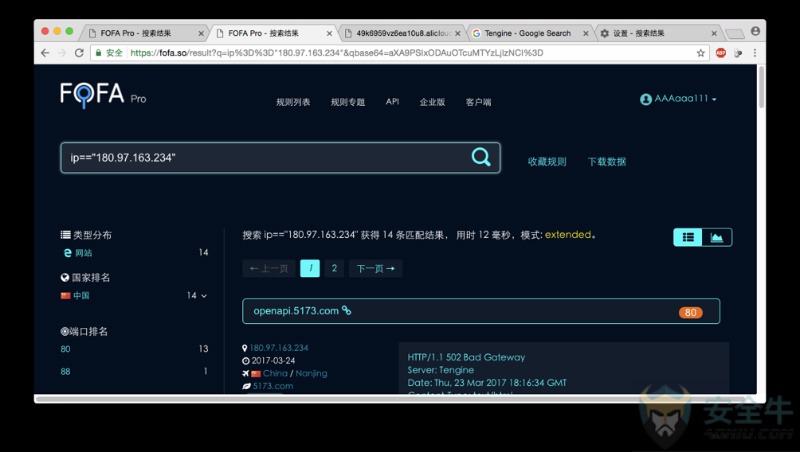
Task: Click the FOFA Pro logo
Action: 103,95
